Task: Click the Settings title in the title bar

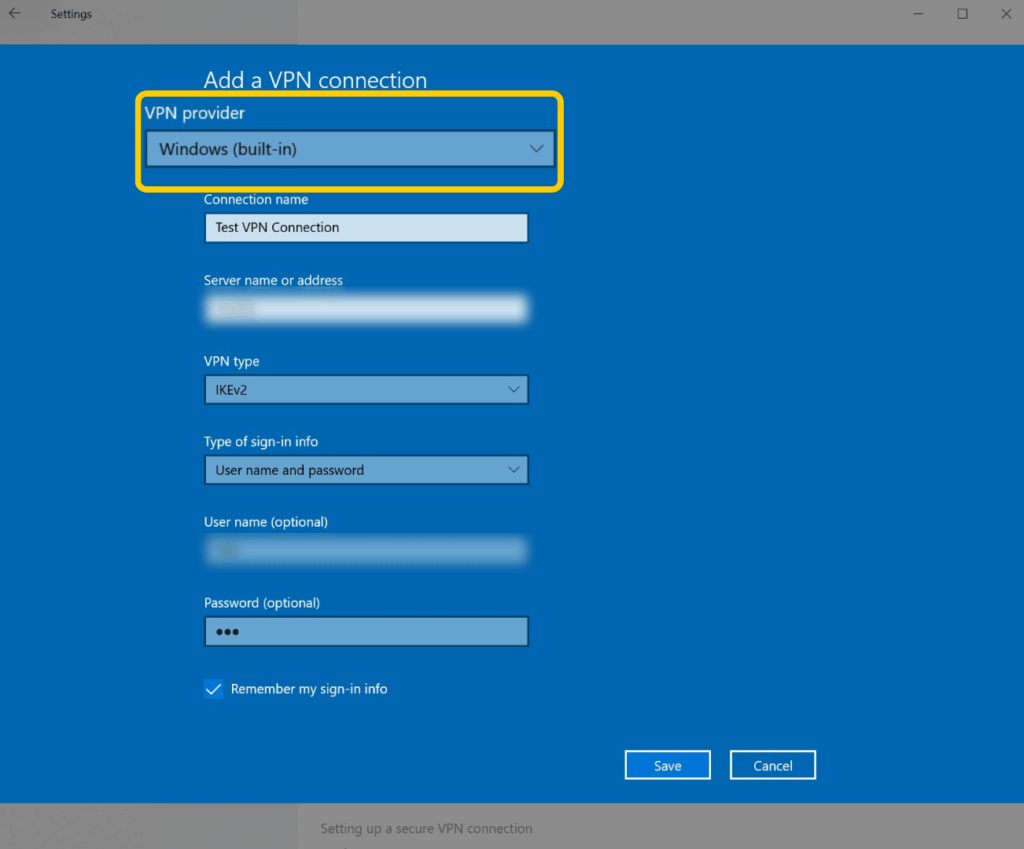Action: (x=71, y=14)
